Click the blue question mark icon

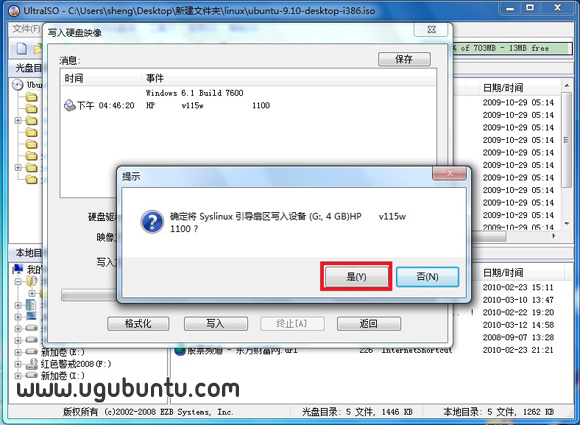(x=152, y=222)
